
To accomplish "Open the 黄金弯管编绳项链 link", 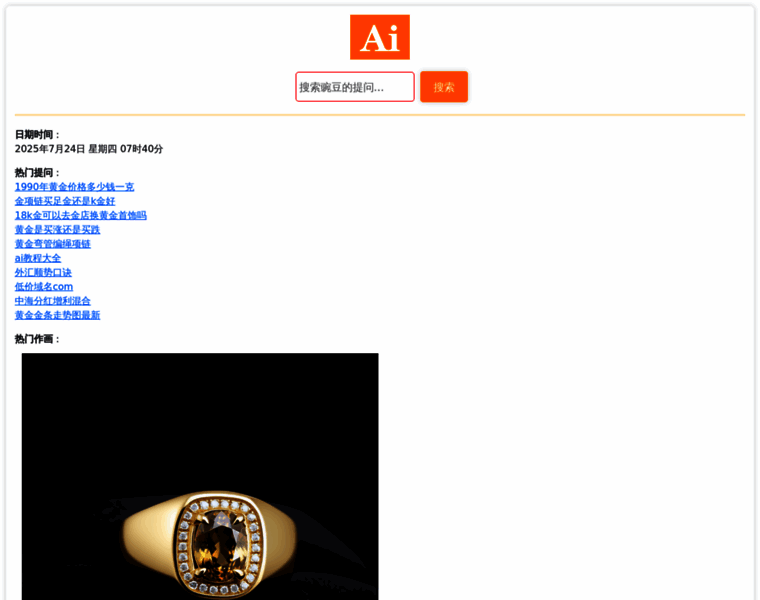I will pos(52,244).
